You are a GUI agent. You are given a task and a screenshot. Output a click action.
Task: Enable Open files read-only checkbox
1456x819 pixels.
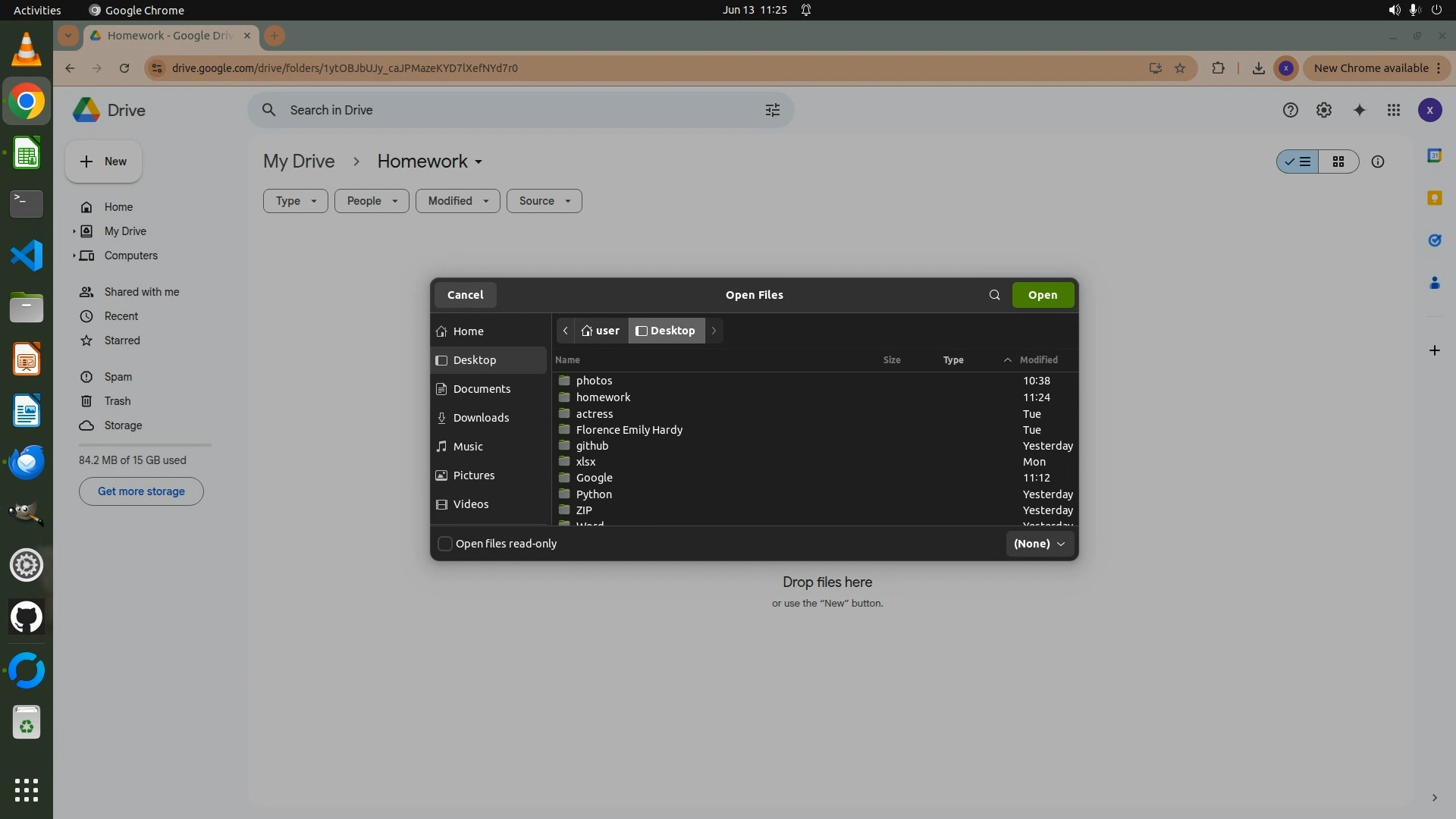point(445,544)
